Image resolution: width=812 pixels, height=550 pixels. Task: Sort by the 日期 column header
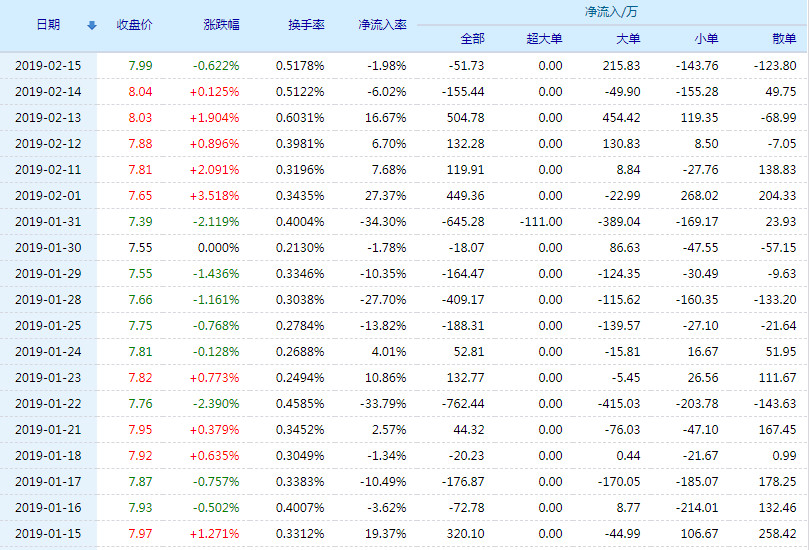(x=47, y=24)
